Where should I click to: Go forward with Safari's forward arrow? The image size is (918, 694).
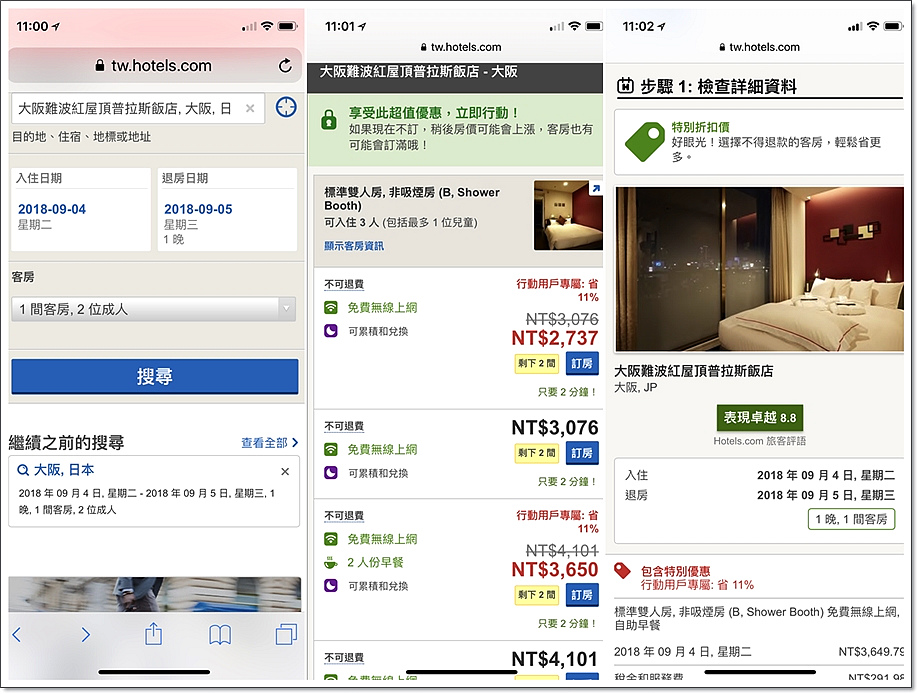[x=85, y=634]
